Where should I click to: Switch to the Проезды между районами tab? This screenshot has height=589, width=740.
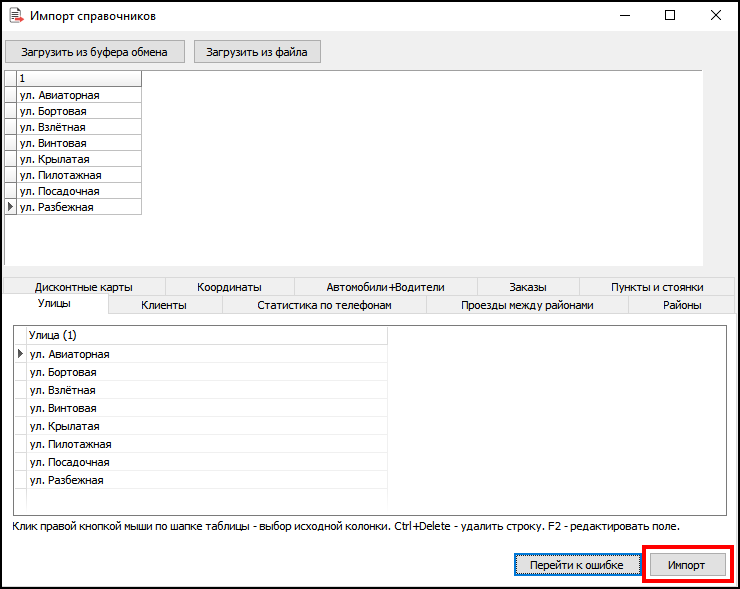click(527, 305)
